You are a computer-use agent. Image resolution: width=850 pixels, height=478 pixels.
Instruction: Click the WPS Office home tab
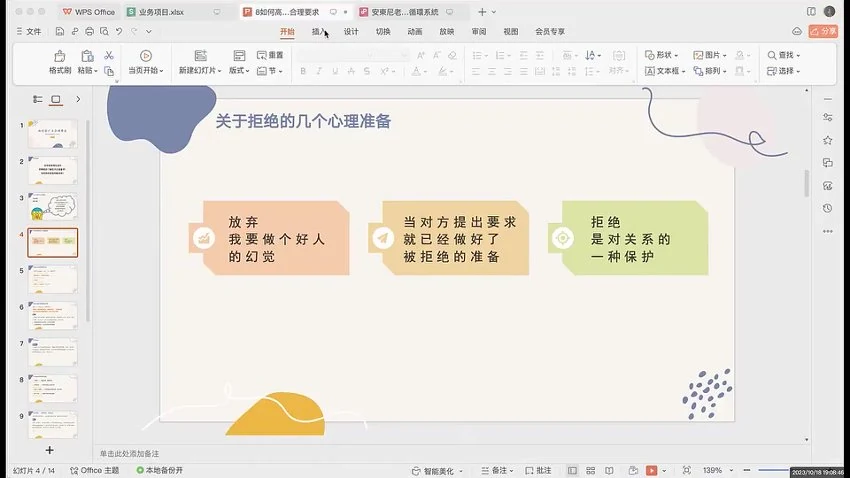coord(88,11)
